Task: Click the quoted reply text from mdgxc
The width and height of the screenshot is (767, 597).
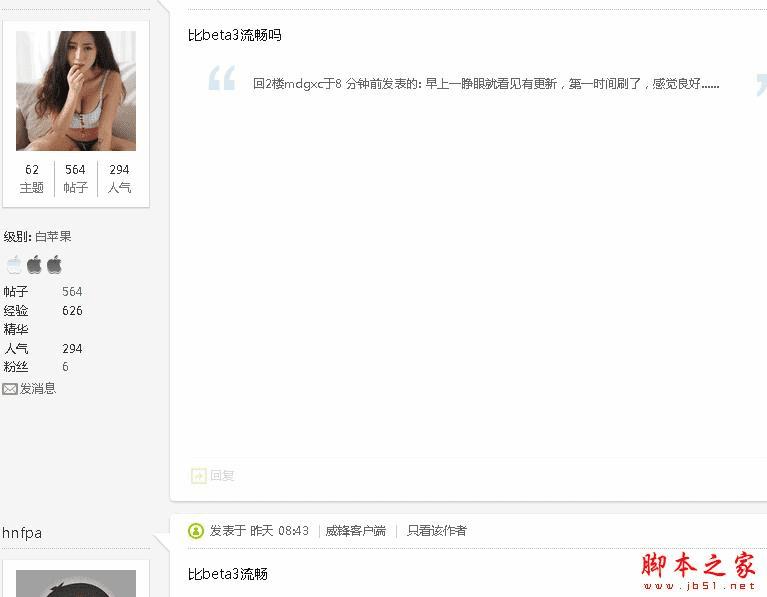Action: pos(486,84)
